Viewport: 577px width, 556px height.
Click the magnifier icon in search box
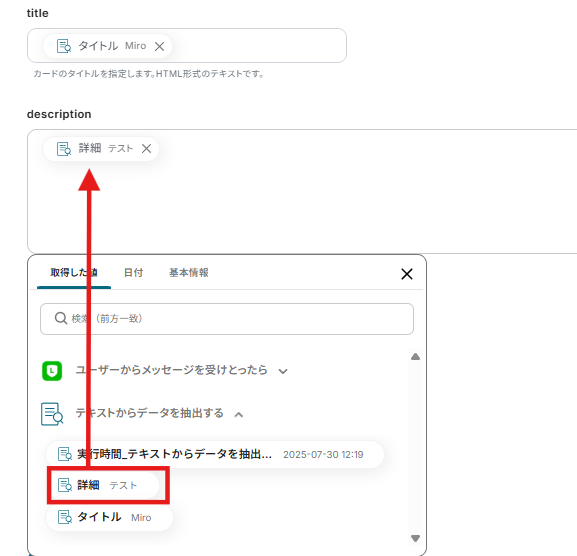tap(61, 318)
